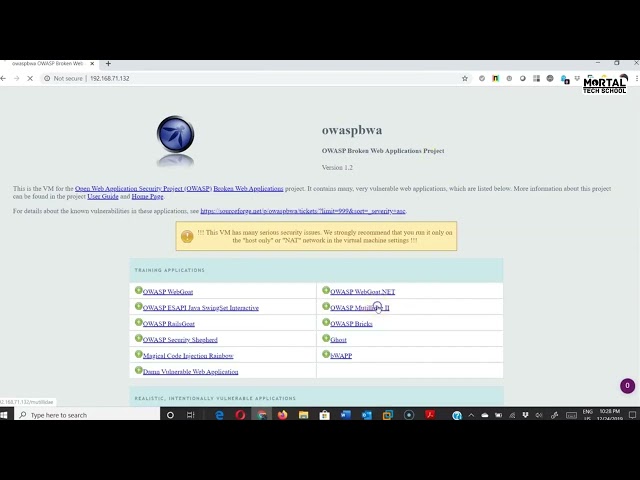Open the OWASP Bricks link
This screenshot has width=640, height=480.
pos(351,324)
